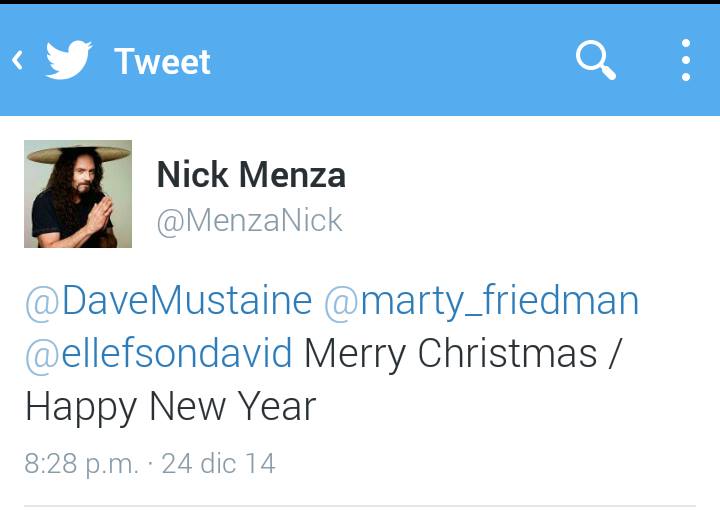720x514 pixels.
Task: Open the search magnifier icon
Action: 596,60
